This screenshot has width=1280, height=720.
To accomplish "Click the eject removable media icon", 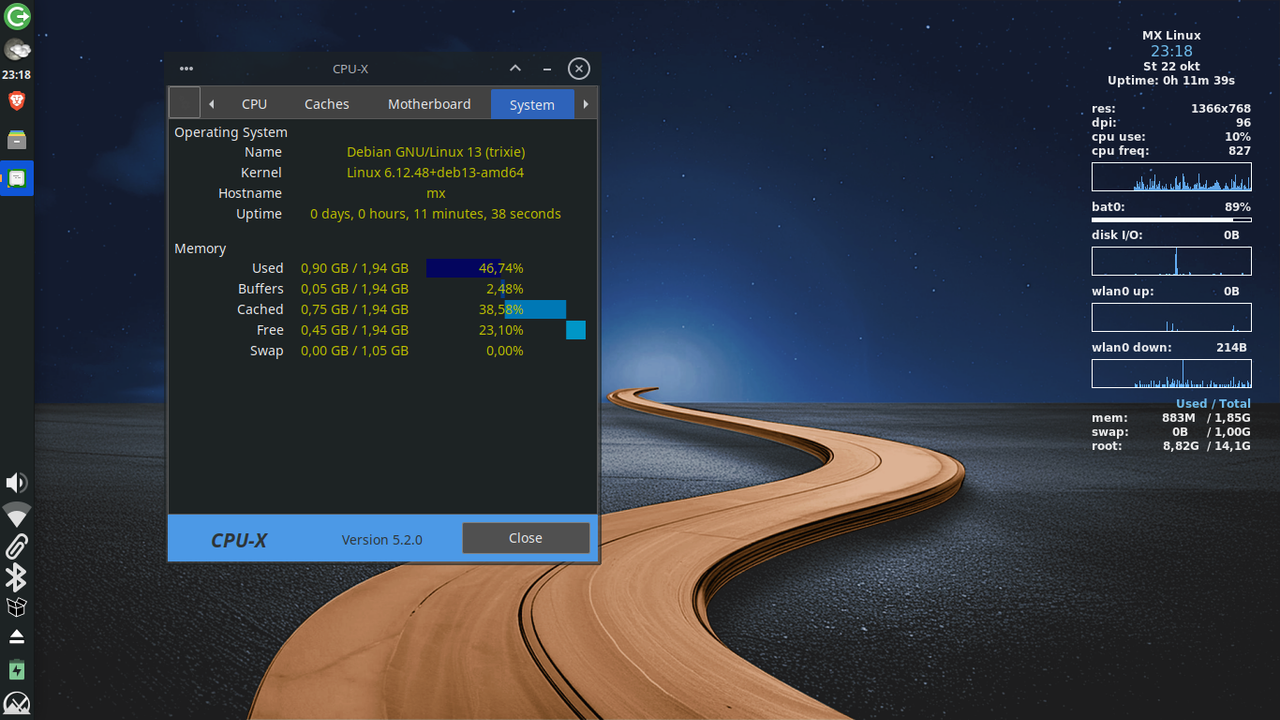I will pos(16,637).
